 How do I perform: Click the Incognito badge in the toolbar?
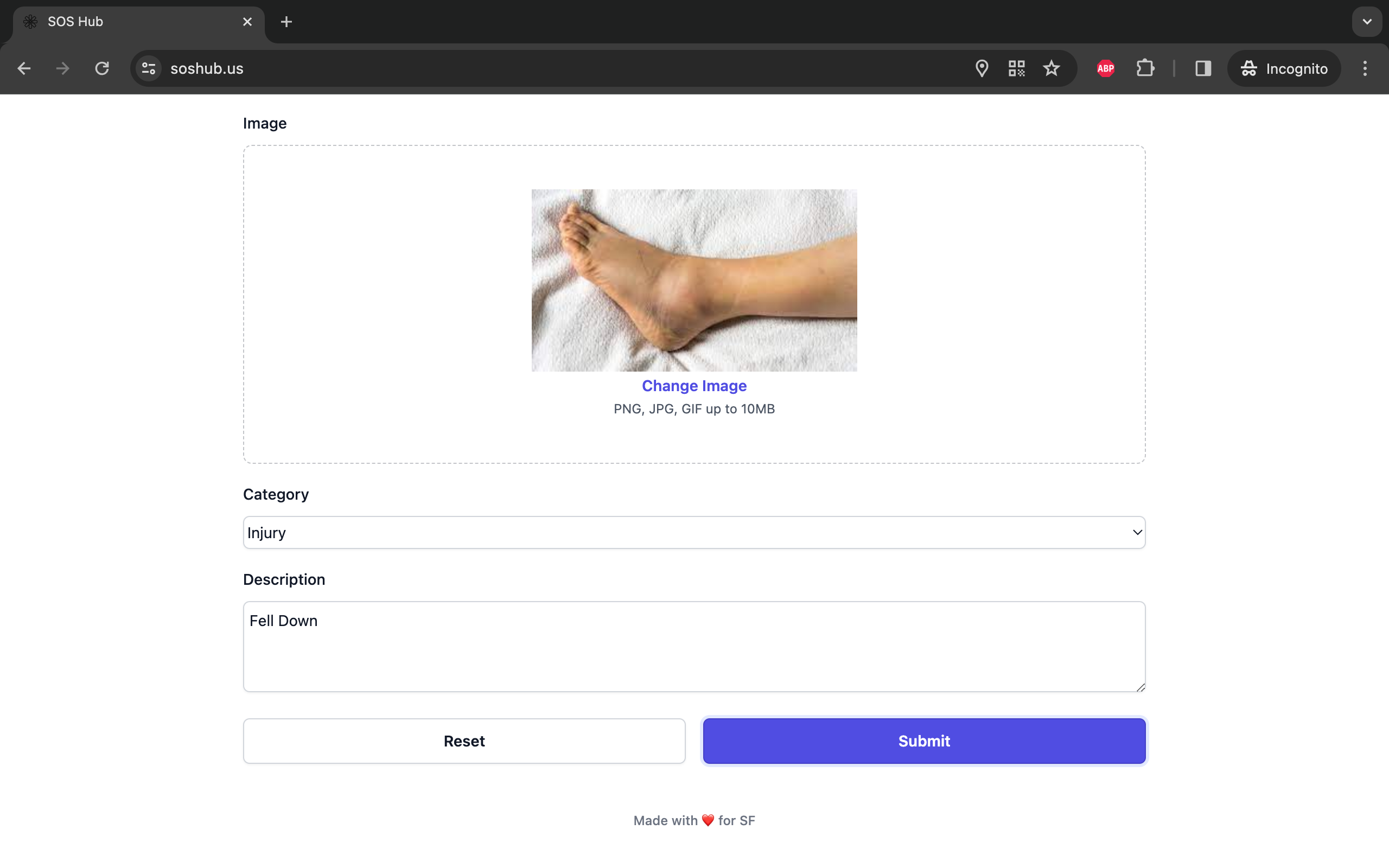tap(1284, 68)
